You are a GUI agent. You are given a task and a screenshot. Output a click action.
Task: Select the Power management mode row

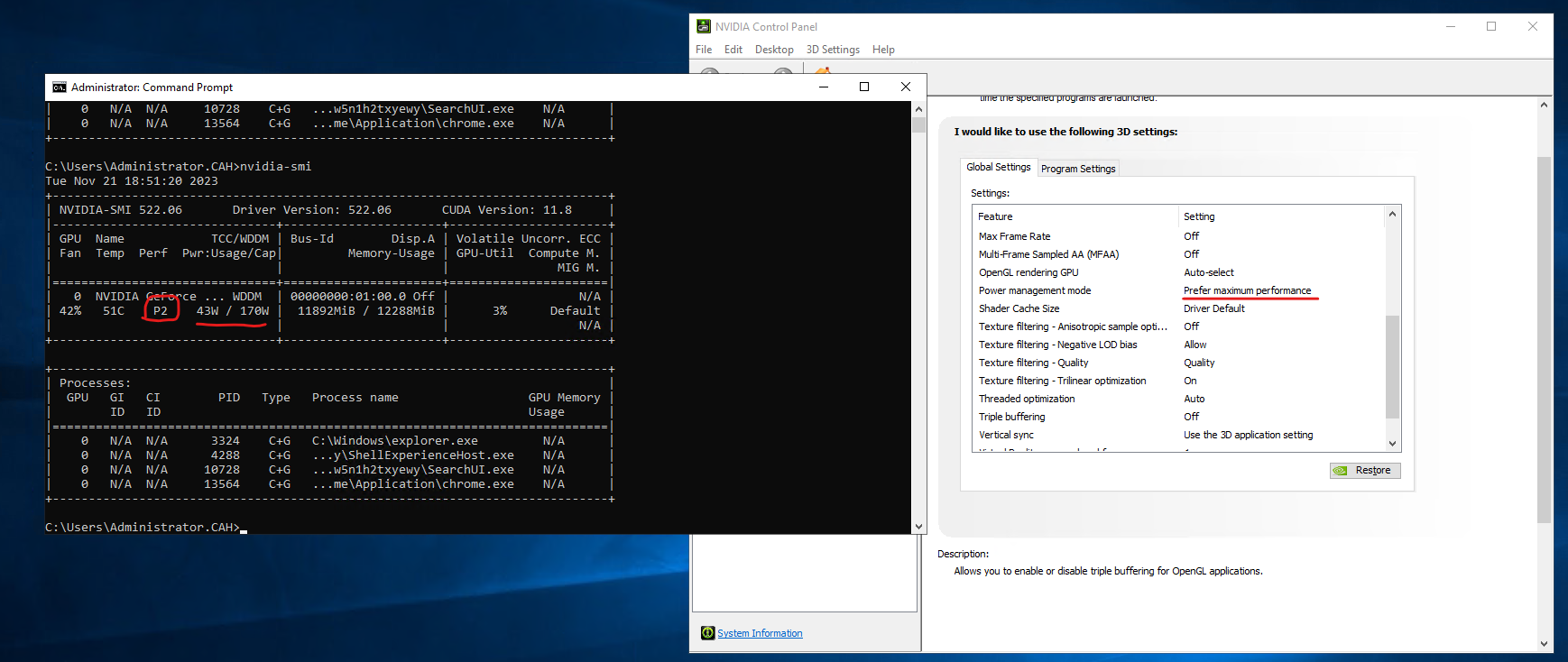[x=1178, y=290]
